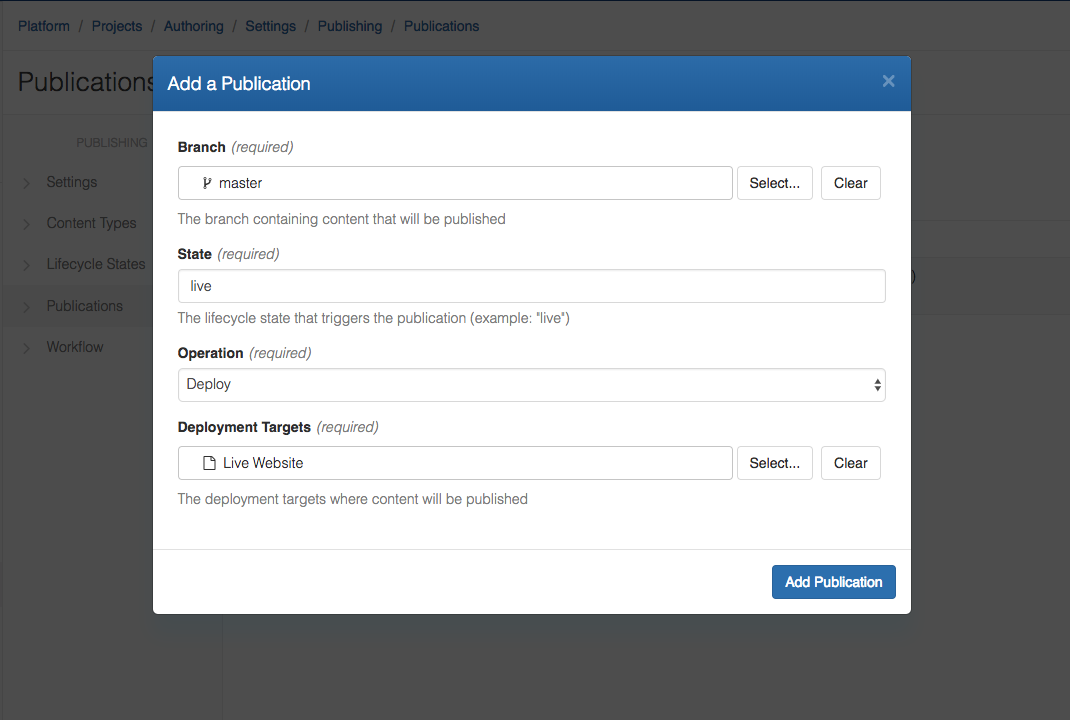The image size is (1070, 720).
Task: Navigate to Platform via breadcrumb
Action: tap(43, 26)
